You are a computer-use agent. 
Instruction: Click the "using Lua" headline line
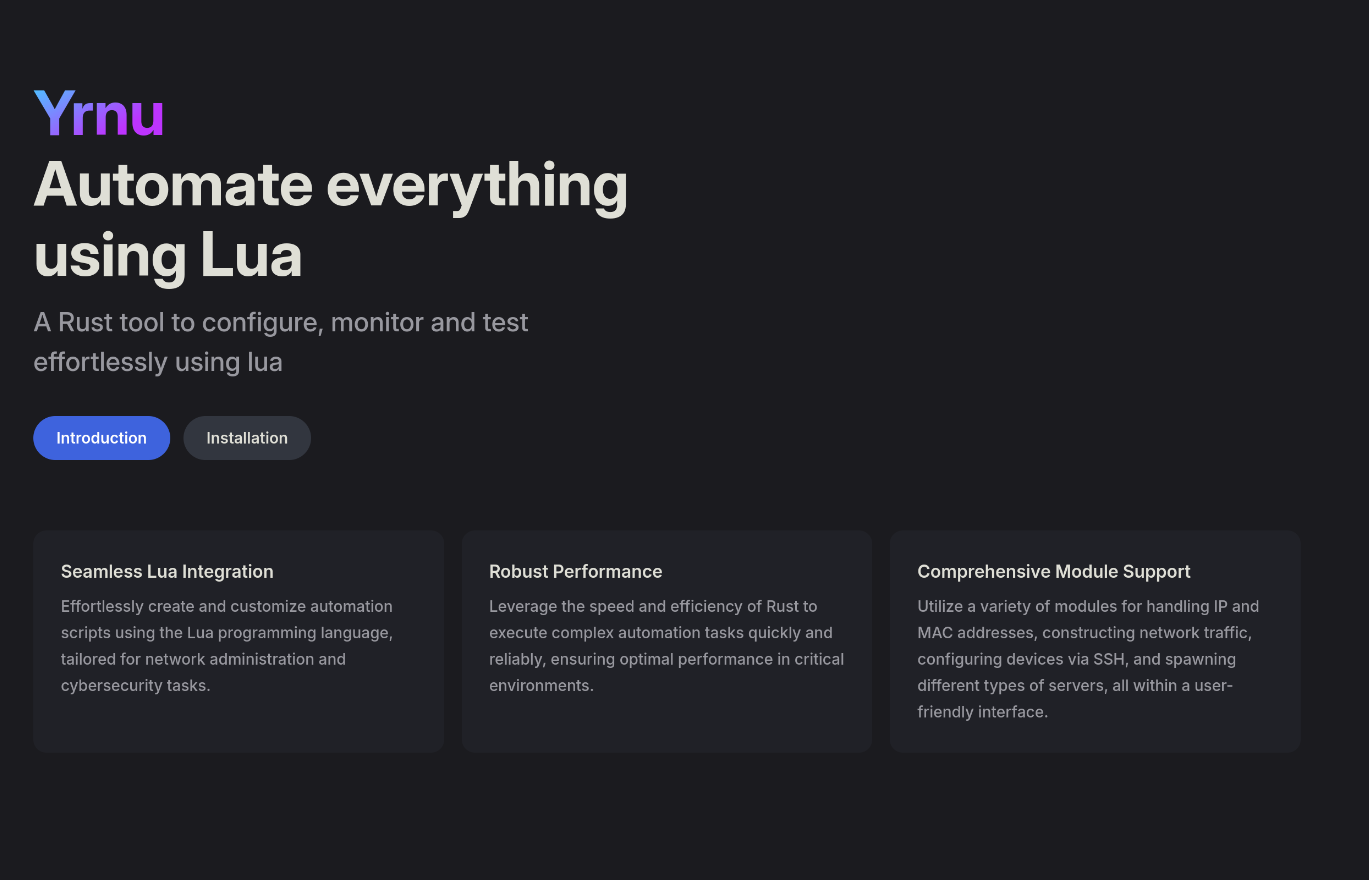[x=168, y=256]
